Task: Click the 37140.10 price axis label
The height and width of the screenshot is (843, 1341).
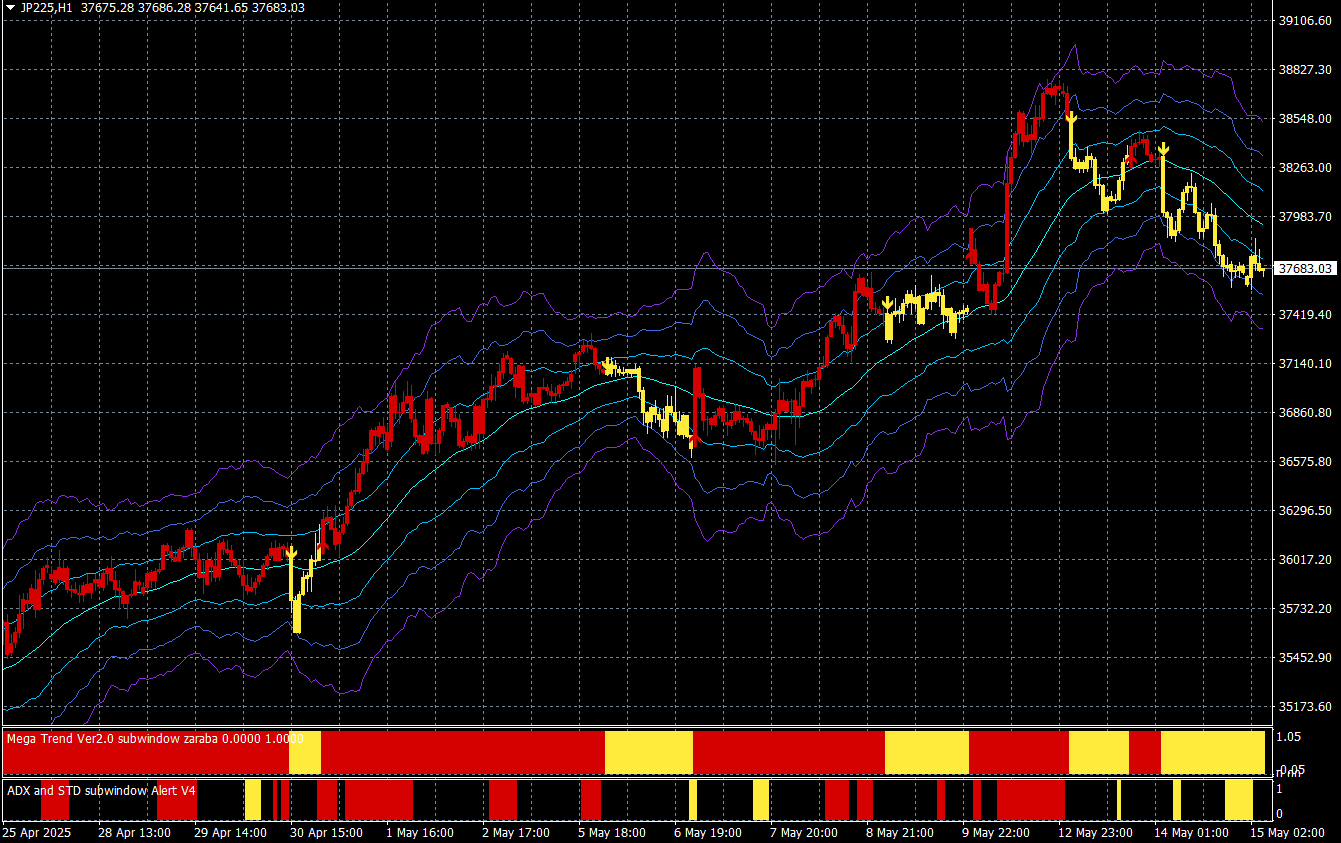Action: pyautogui.click(x=1305, y=363)
